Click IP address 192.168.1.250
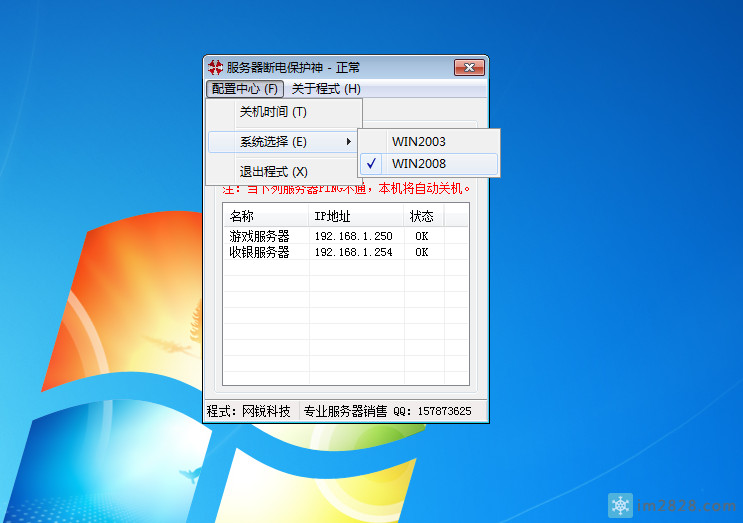This screenshot has width=743, height=523. [x=353, y=236]
